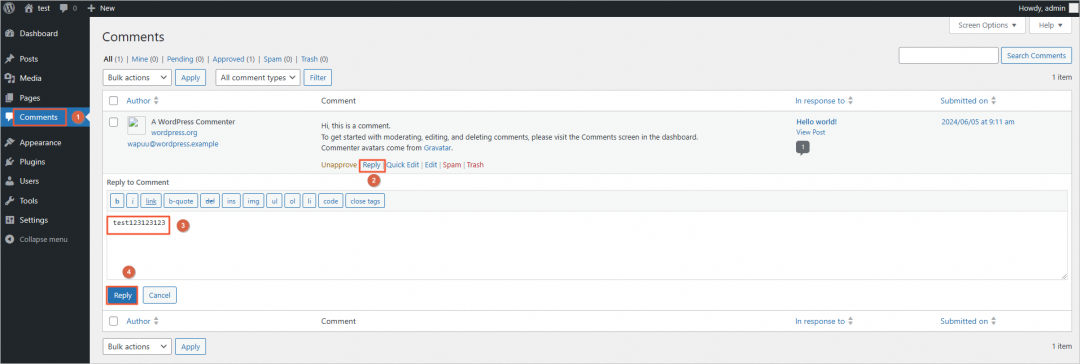Insert bold tag with b button

117,201
